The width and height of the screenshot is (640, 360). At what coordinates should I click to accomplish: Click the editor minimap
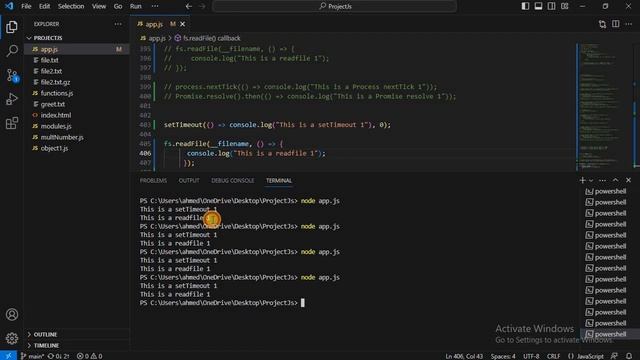point(604,107)
